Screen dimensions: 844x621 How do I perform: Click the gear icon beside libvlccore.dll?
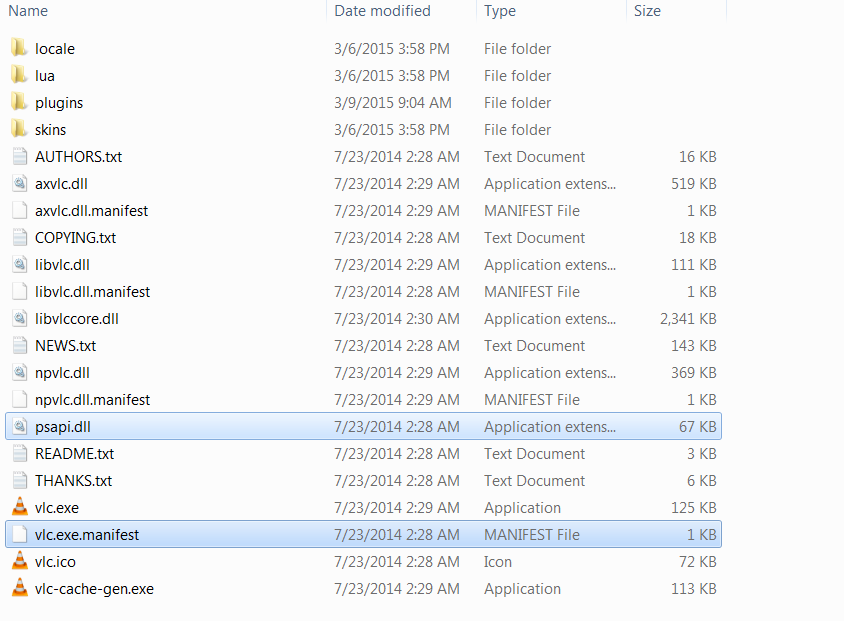19,319
